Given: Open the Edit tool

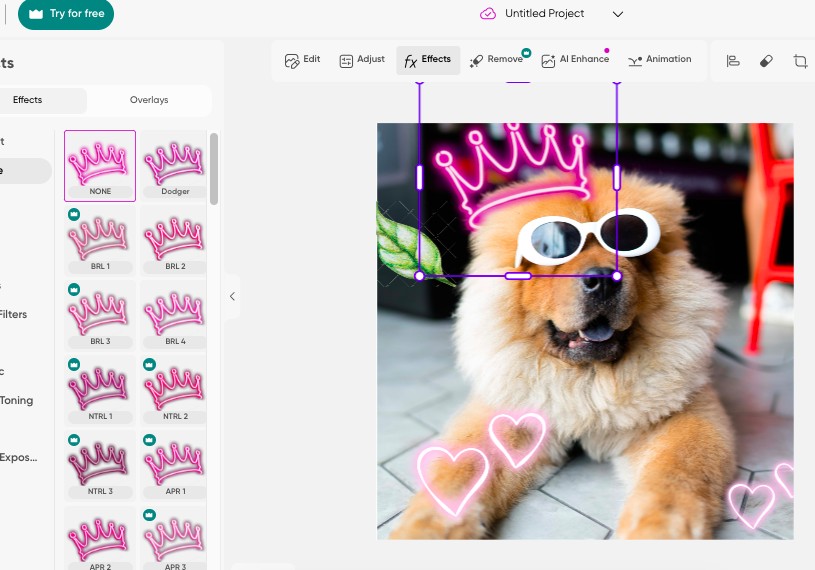Looking at the screenshot, I should [x=303, y=60].
